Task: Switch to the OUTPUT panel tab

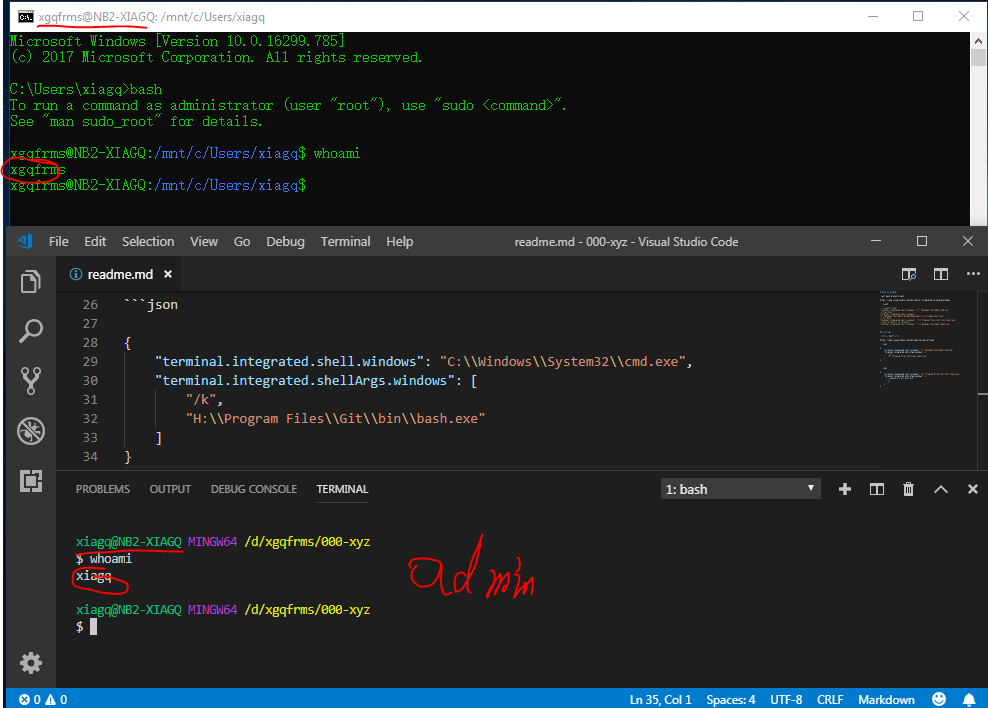Action: (170, 489)
